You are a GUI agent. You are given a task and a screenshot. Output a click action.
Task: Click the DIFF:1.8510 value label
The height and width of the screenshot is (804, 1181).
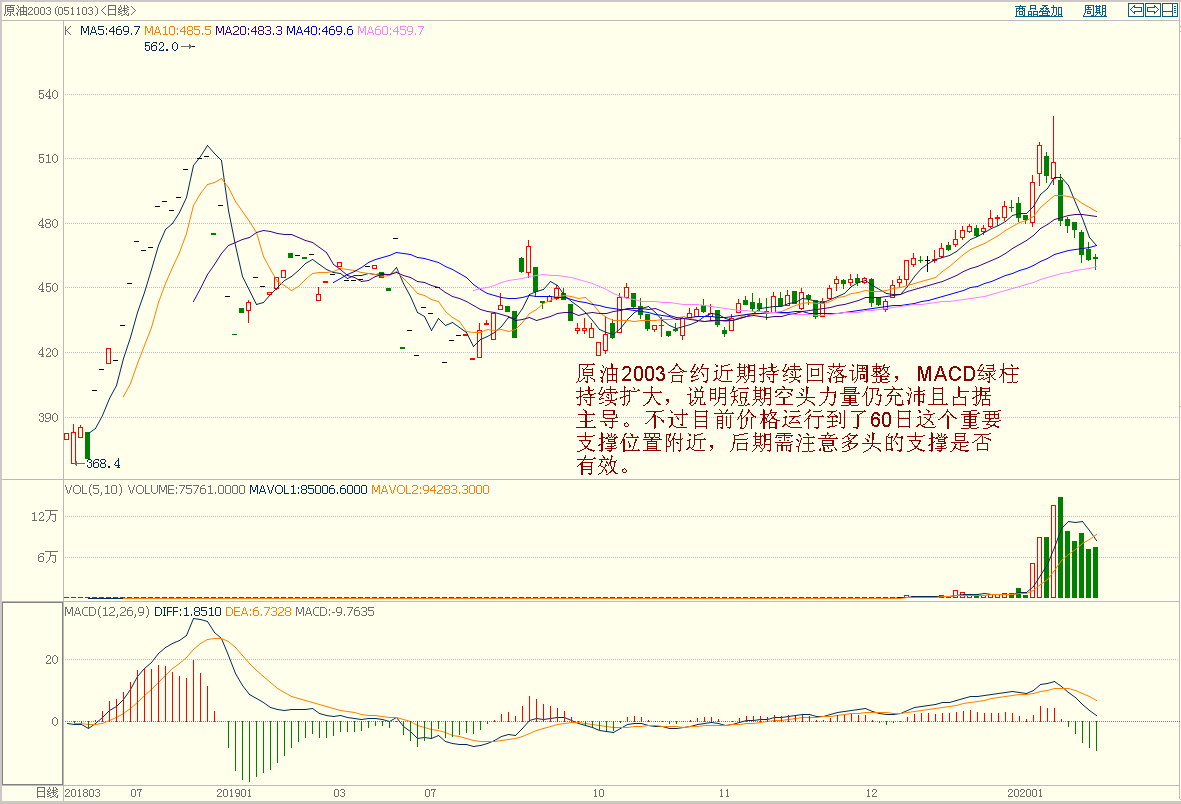(187, 610)
